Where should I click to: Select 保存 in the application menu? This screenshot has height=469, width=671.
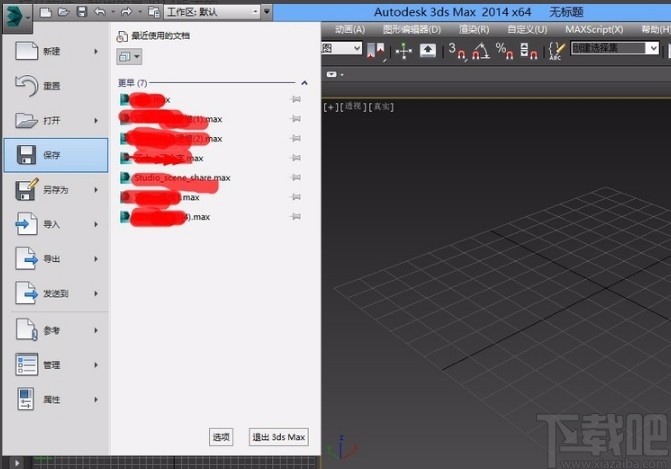(56, 155)
